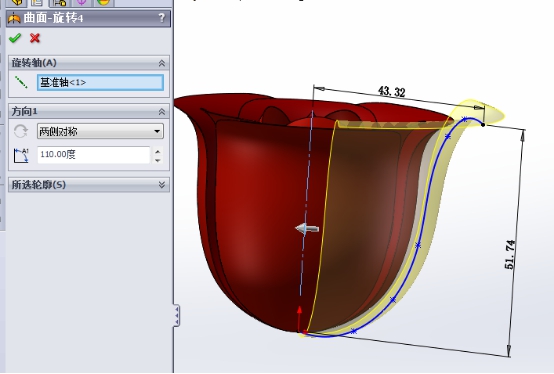Switch to the ConfigurationManager tab

click(58, 3)
